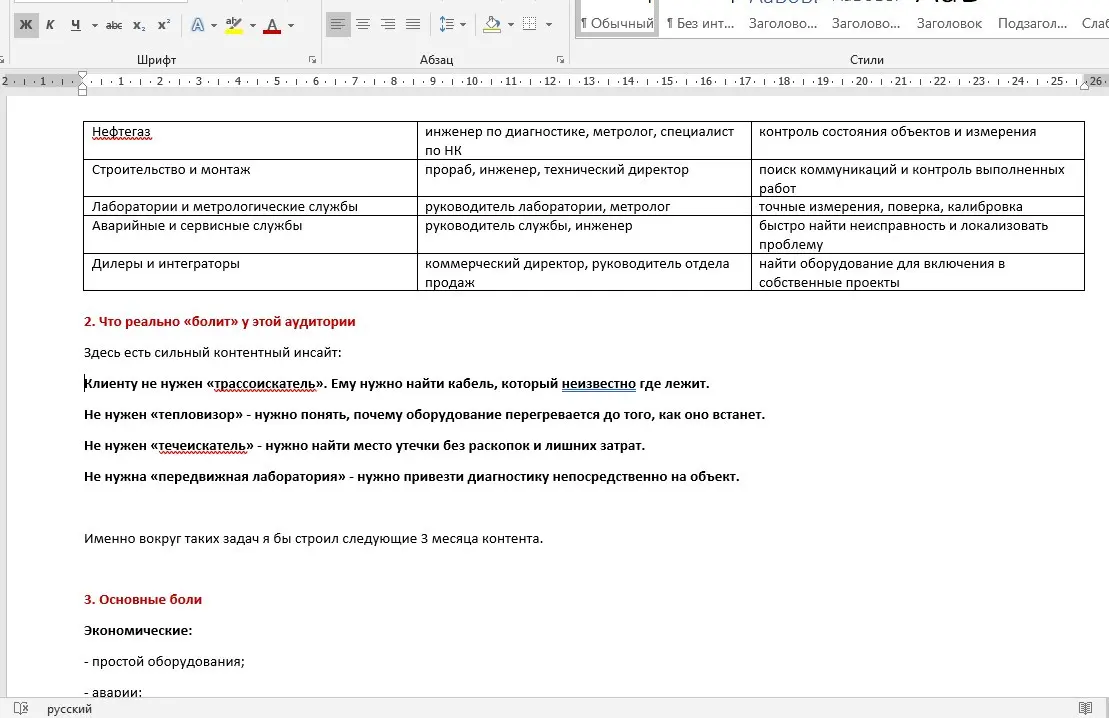Open font color dropdown arrow
The width and height of the screenshot is (1109, 718).
[x=291, y=25]
